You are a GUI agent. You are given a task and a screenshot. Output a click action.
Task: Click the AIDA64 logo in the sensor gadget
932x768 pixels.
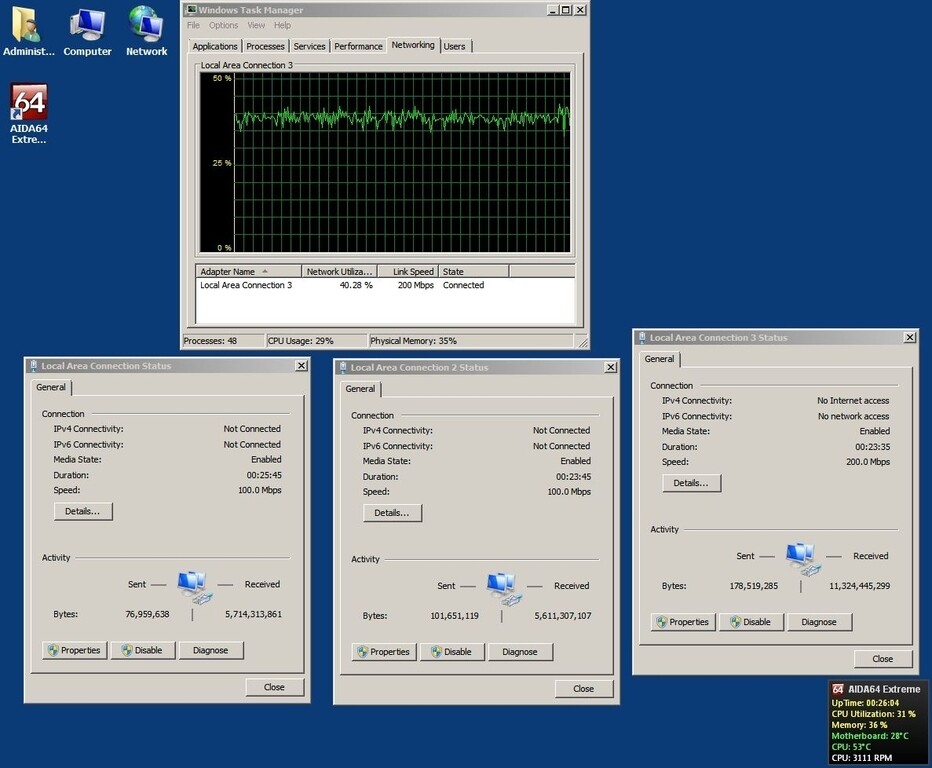[840, 689]
